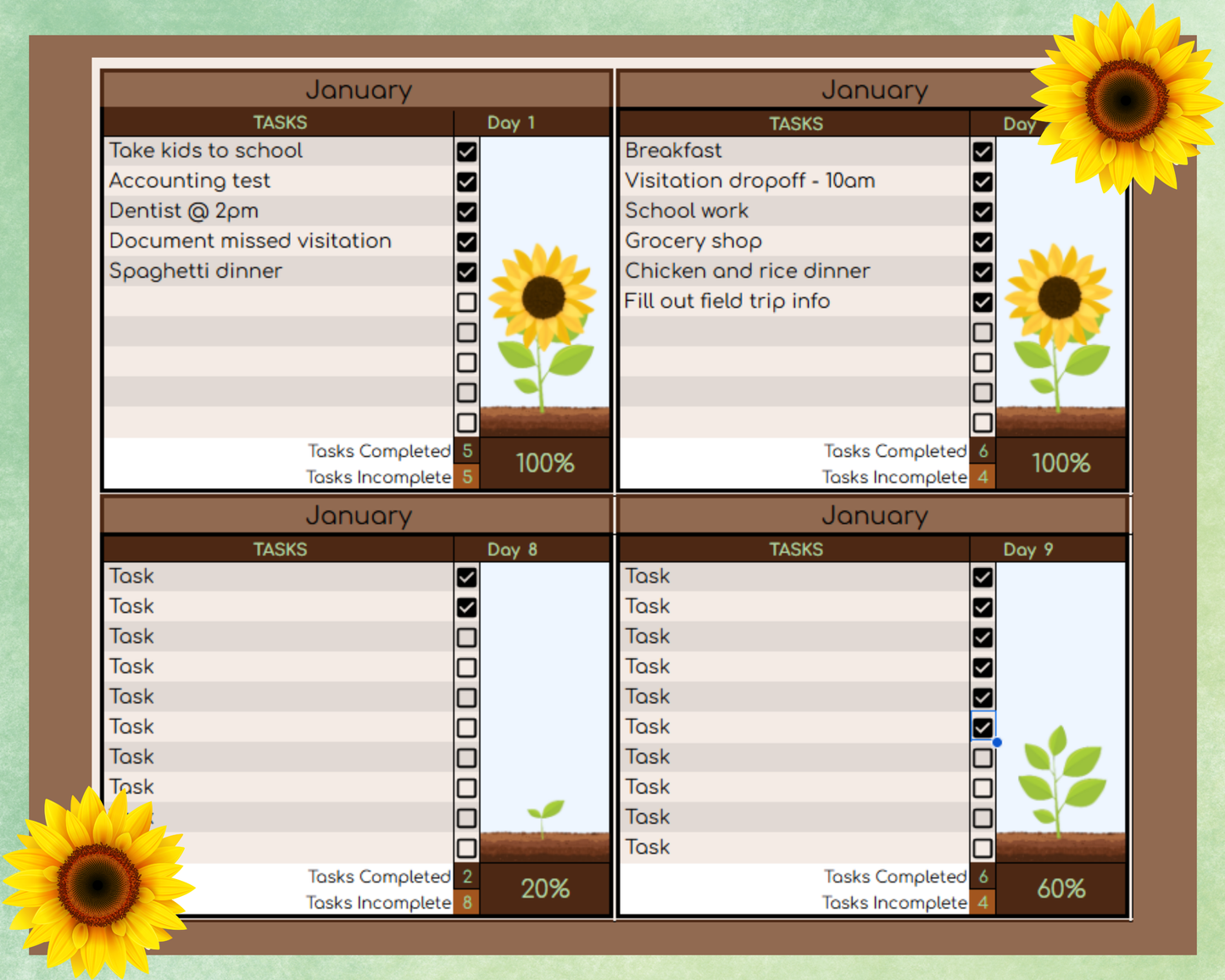The width and height of the screenshot is (1225, 980).
Task: Uncheck the first Task checkbox in Day 9 panel
Action: click(983, 577)
